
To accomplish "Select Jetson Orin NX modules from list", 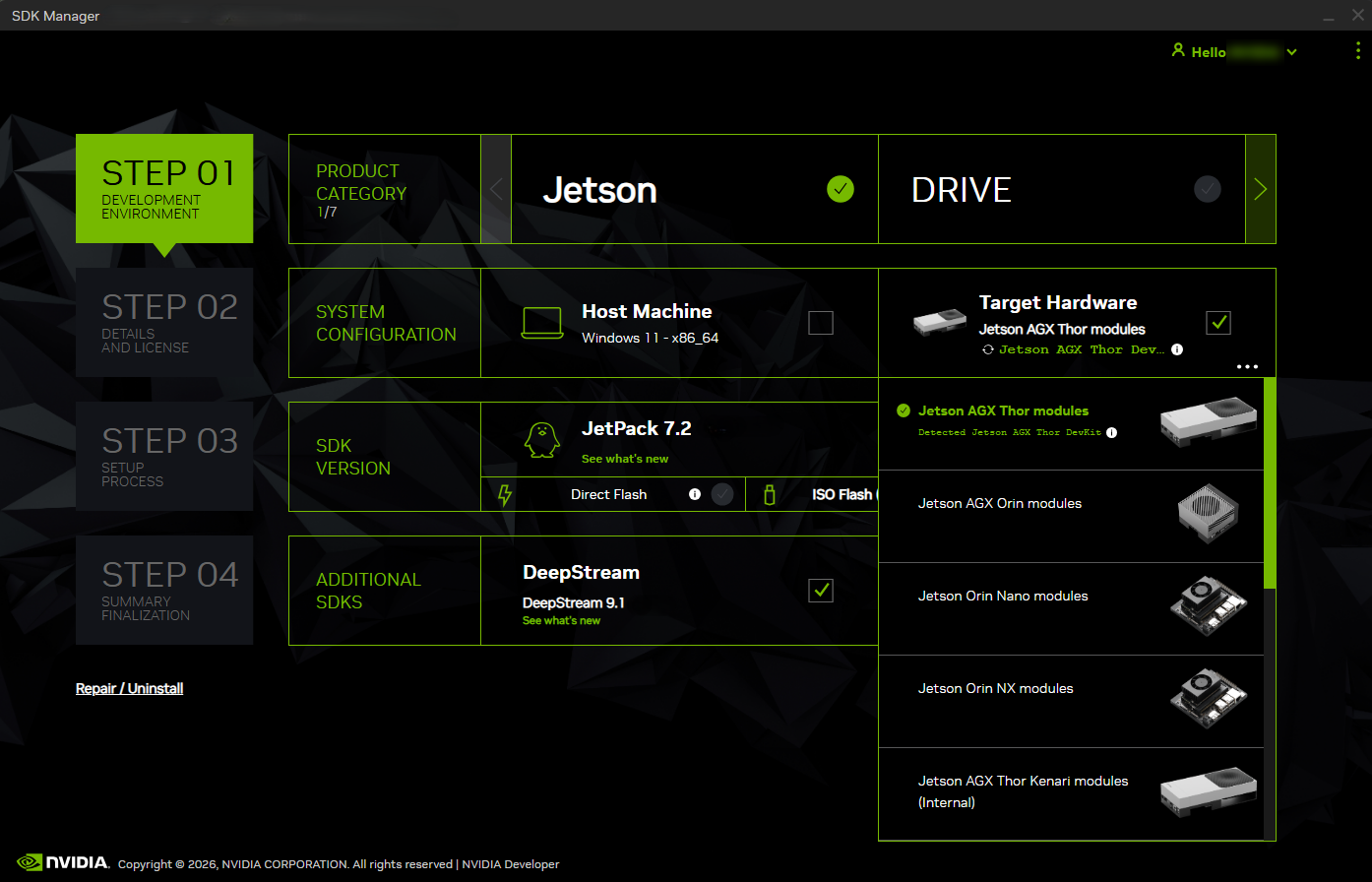I will (x=1071, y=702).
